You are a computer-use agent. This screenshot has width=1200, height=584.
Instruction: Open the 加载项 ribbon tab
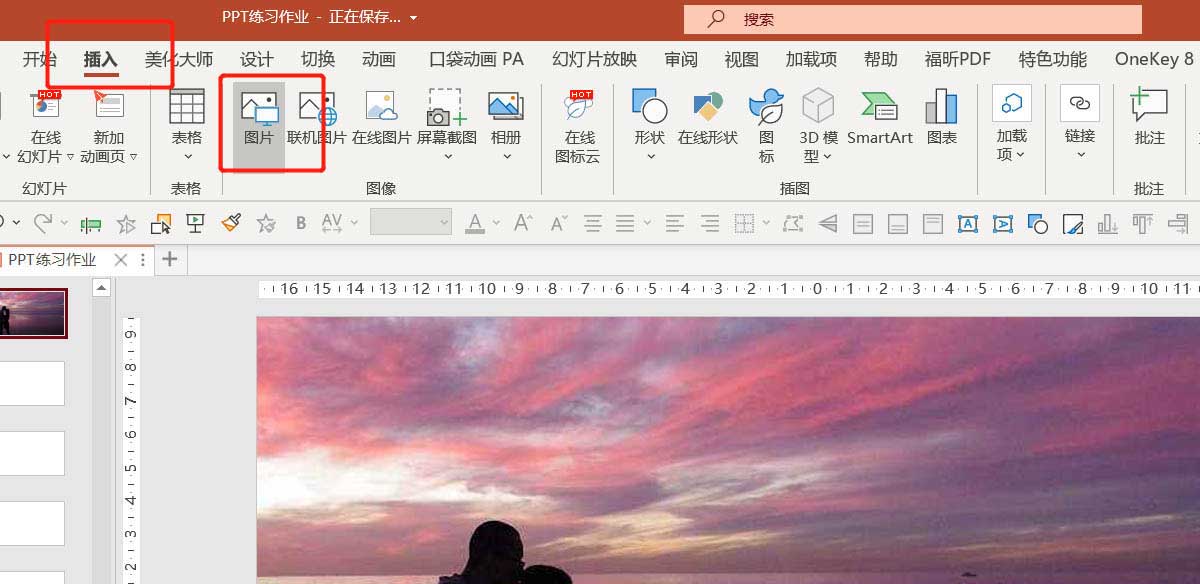tap(811, 59)
